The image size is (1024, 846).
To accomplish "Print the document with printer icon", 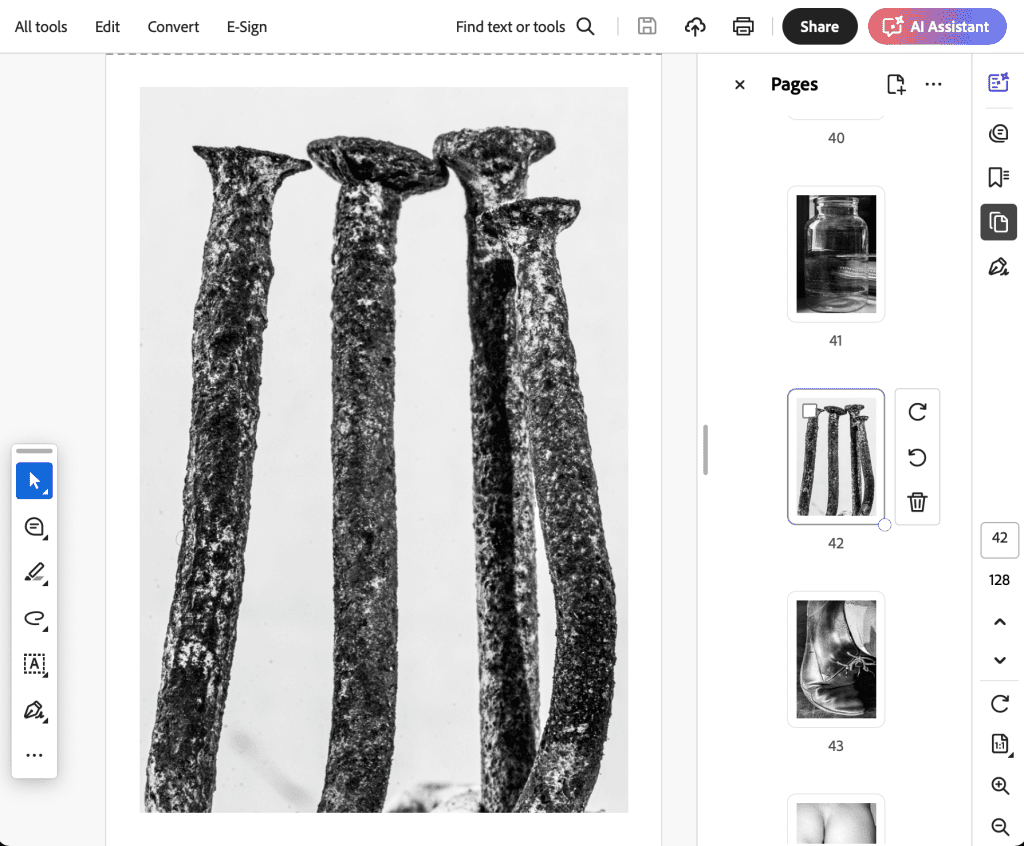I will (x=743, y=27).
